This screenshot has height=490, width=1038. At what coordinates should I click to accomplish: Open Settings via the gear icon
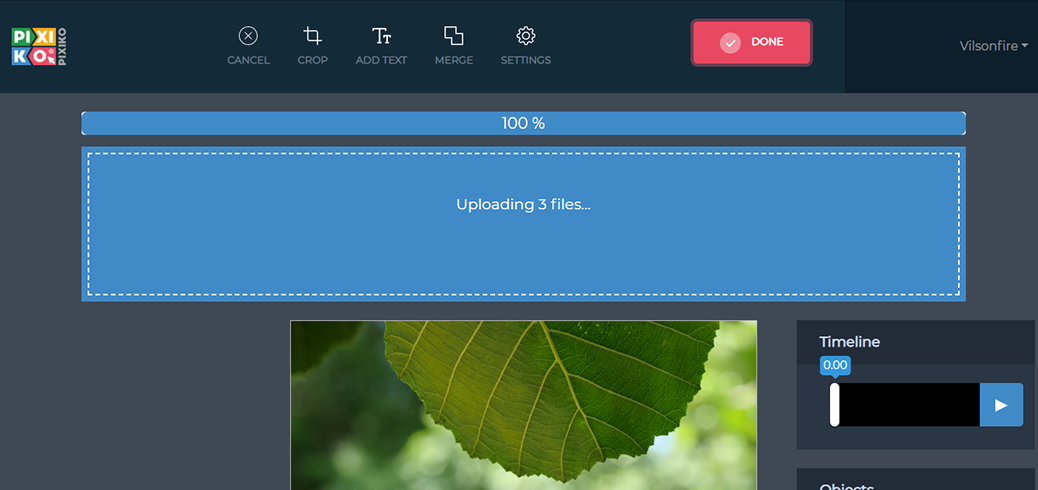[x=526, y=46]
